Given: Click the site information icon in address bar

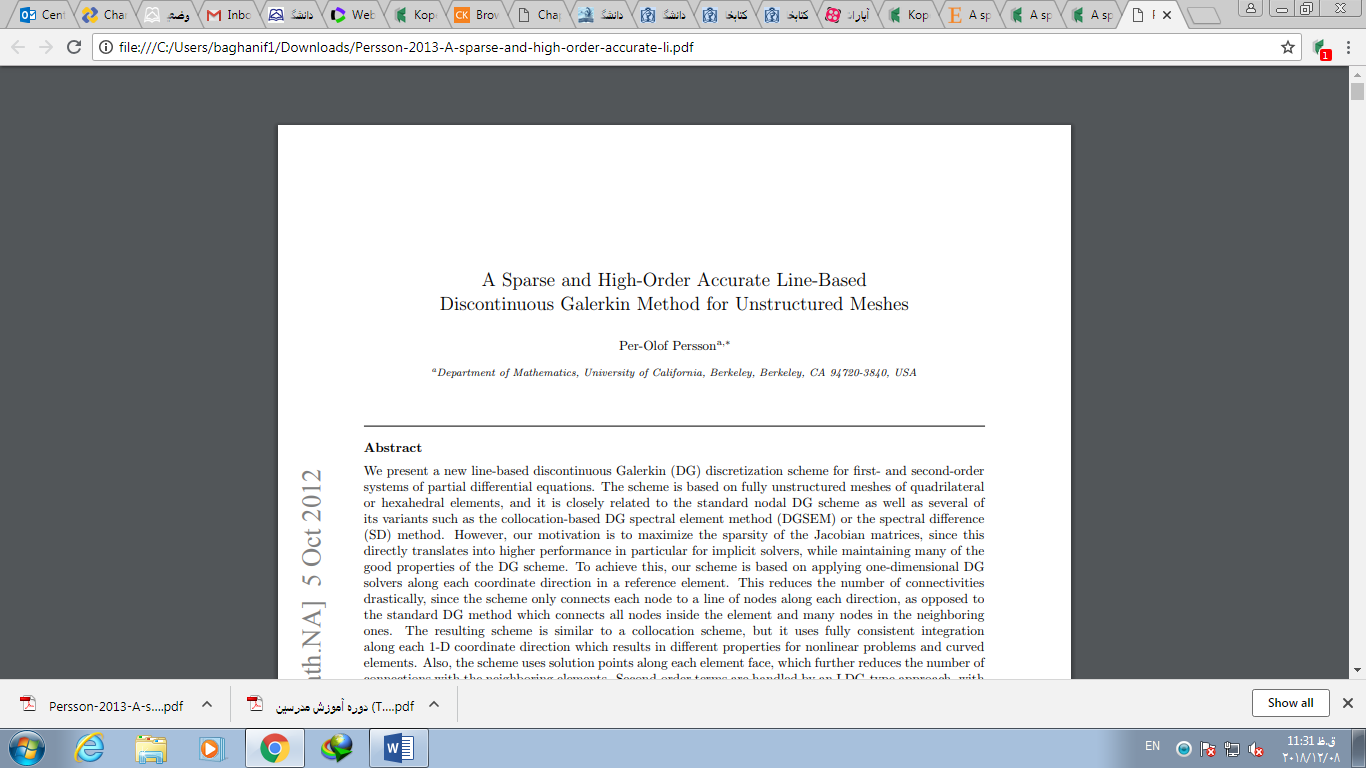Looking at the screenshot, I should [x=106, y=47].
